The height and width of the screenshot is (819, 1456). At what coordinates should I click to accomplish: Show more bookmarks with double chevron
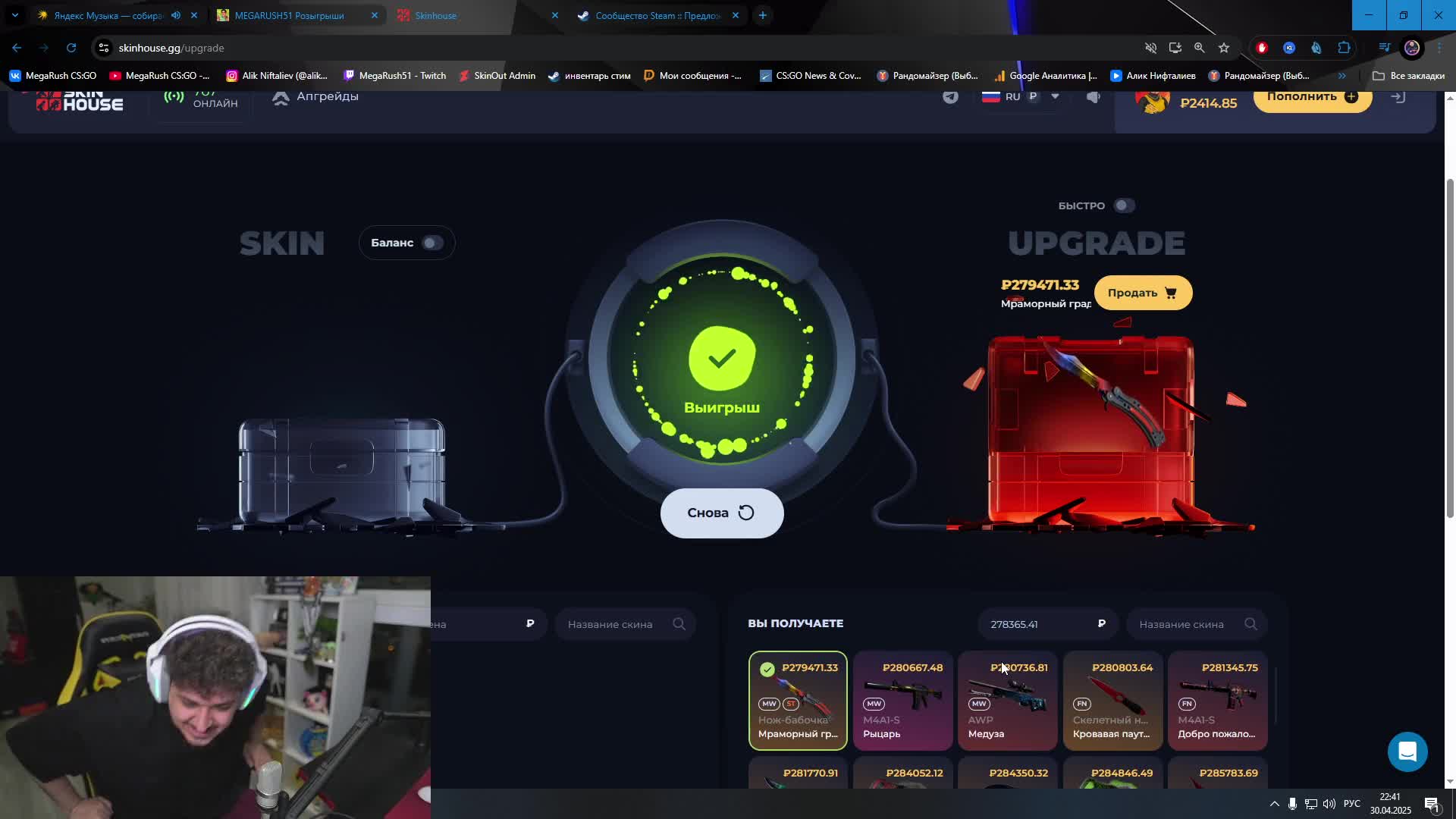(x=1342, y=76)
